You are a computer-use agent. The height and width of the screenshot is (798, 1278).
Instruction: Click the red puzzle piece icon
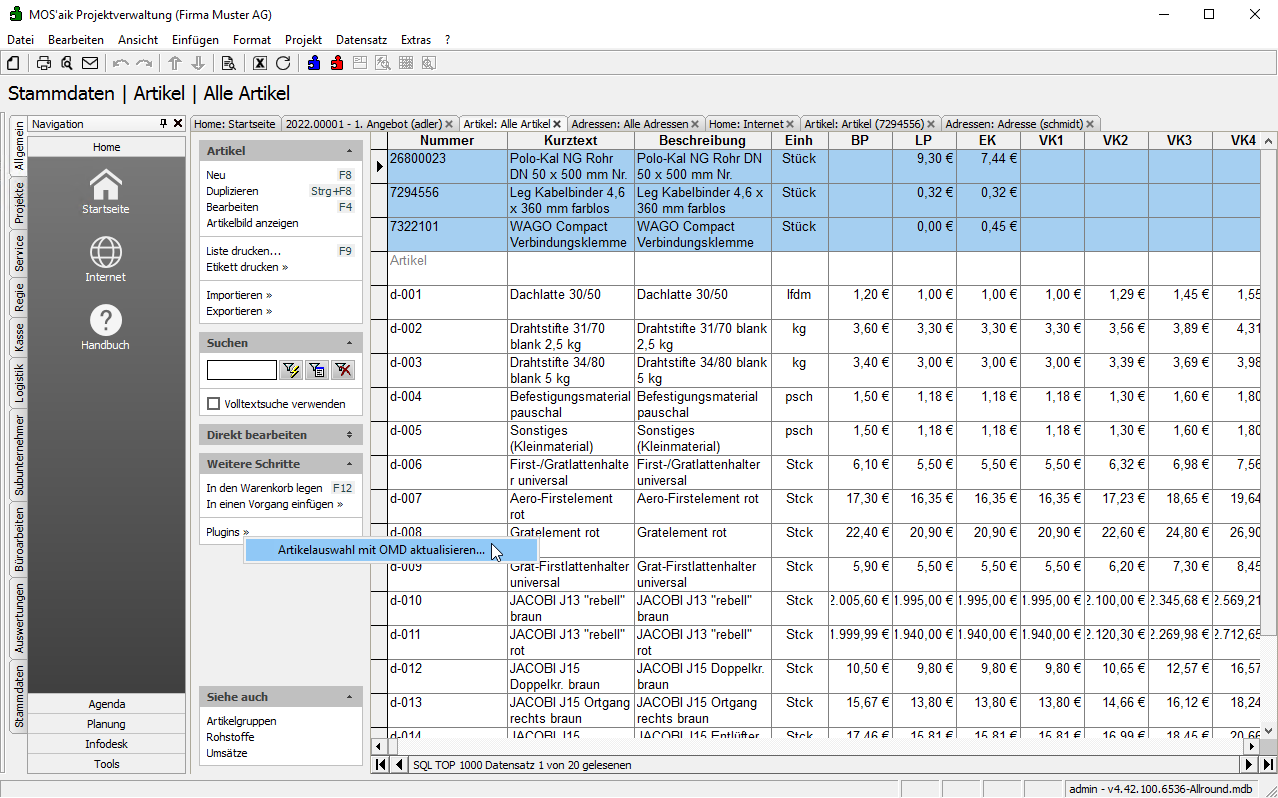click(337, 63)
